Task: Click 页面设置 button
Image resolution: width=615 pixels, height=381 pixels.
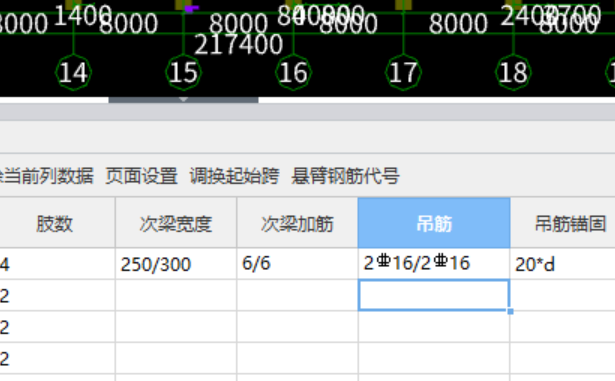Action: pyautogui.click(x=141, y=176)
